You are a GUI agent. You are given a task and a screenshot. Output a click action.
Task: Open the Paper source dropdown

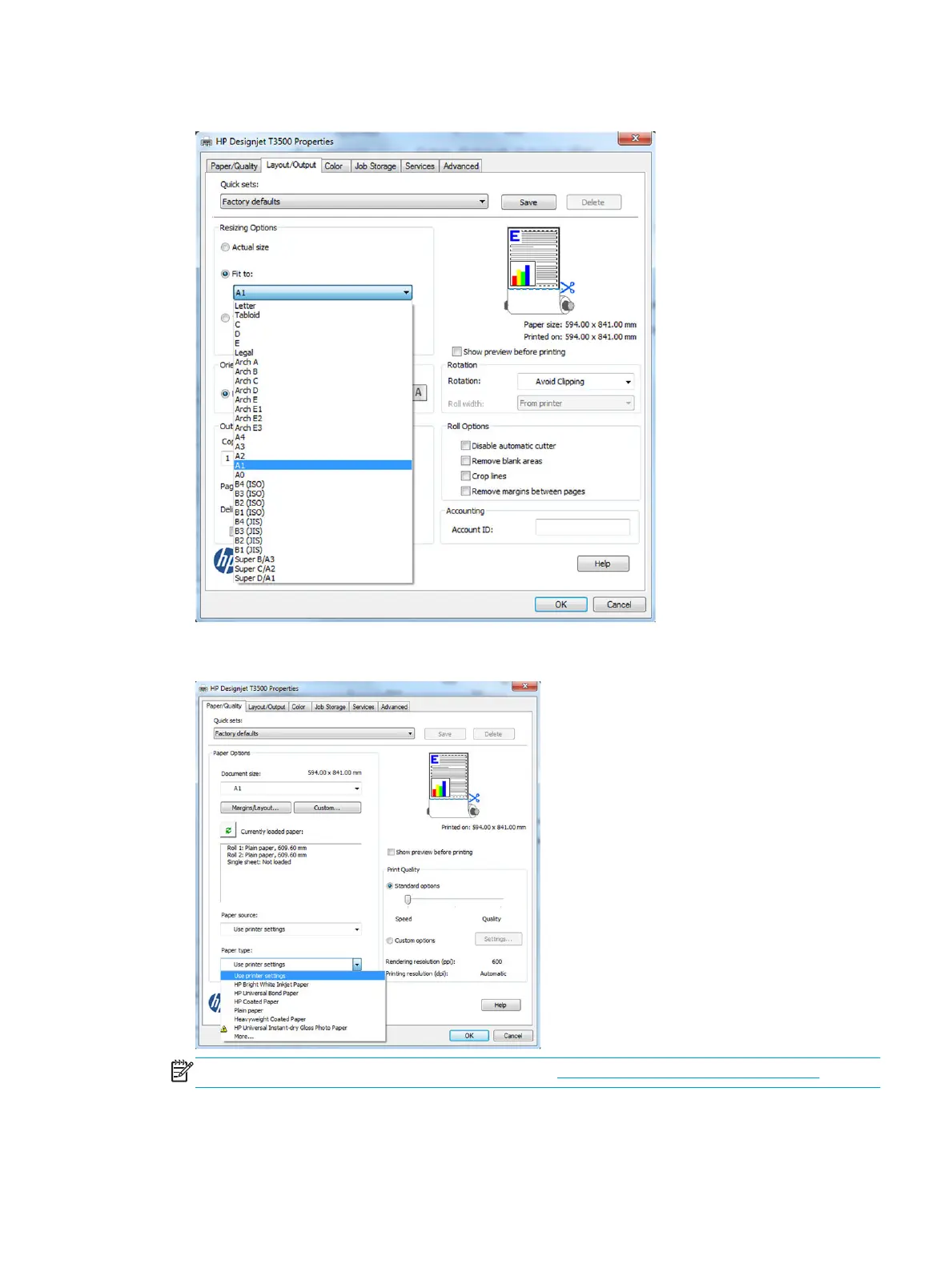(291, 929)
